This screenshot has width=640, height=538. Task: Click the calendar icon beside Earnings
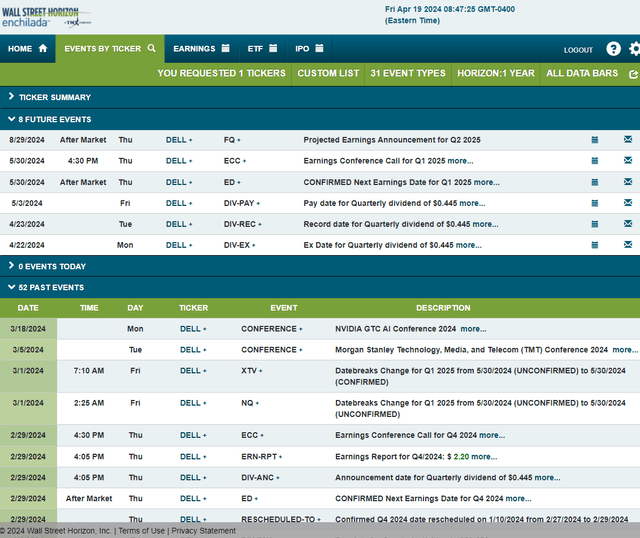225,48
